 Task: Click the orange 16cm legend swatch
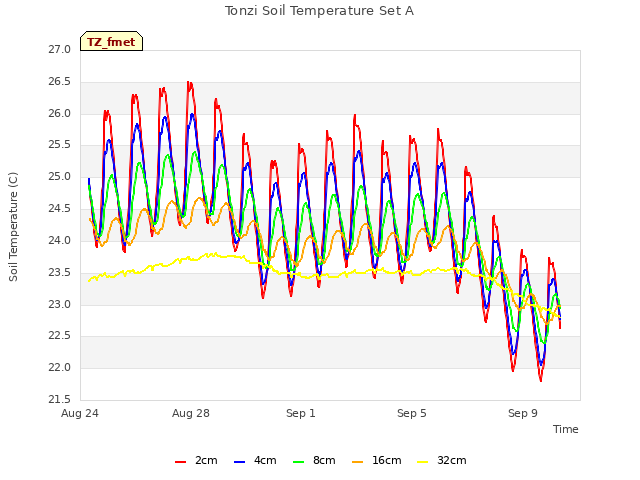tap(358, 462)
